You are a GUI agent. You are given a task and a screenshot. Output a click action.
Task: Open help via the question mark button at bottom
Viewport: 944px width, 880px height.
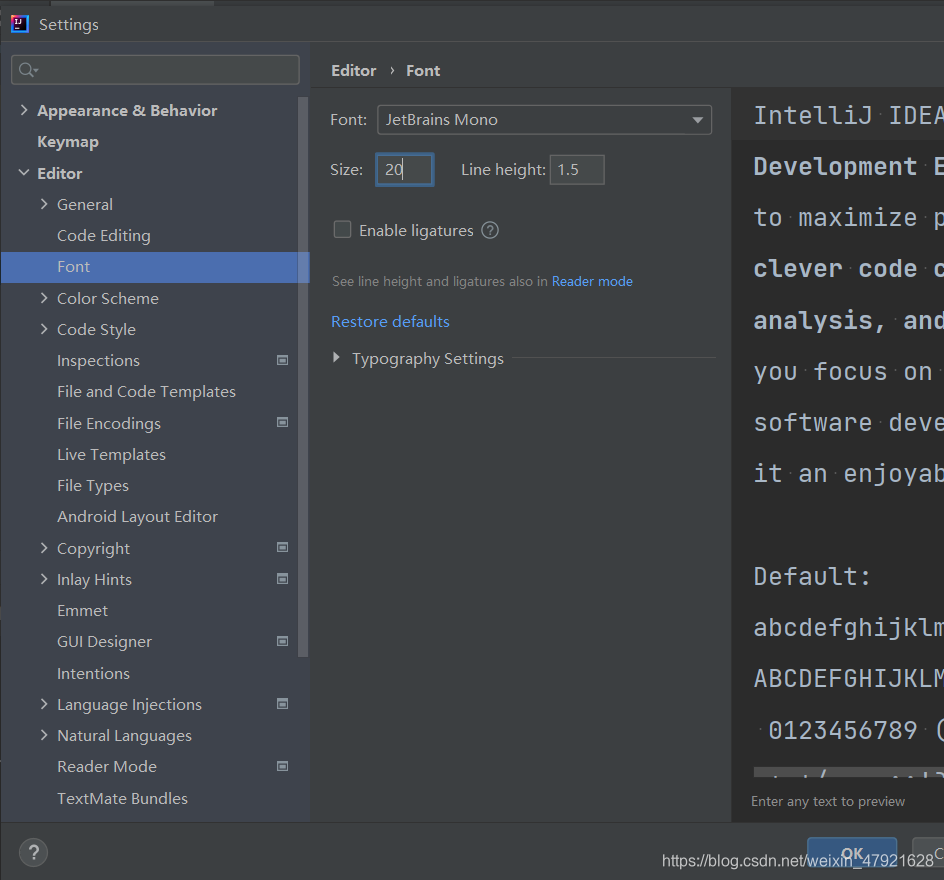point(34,853)
